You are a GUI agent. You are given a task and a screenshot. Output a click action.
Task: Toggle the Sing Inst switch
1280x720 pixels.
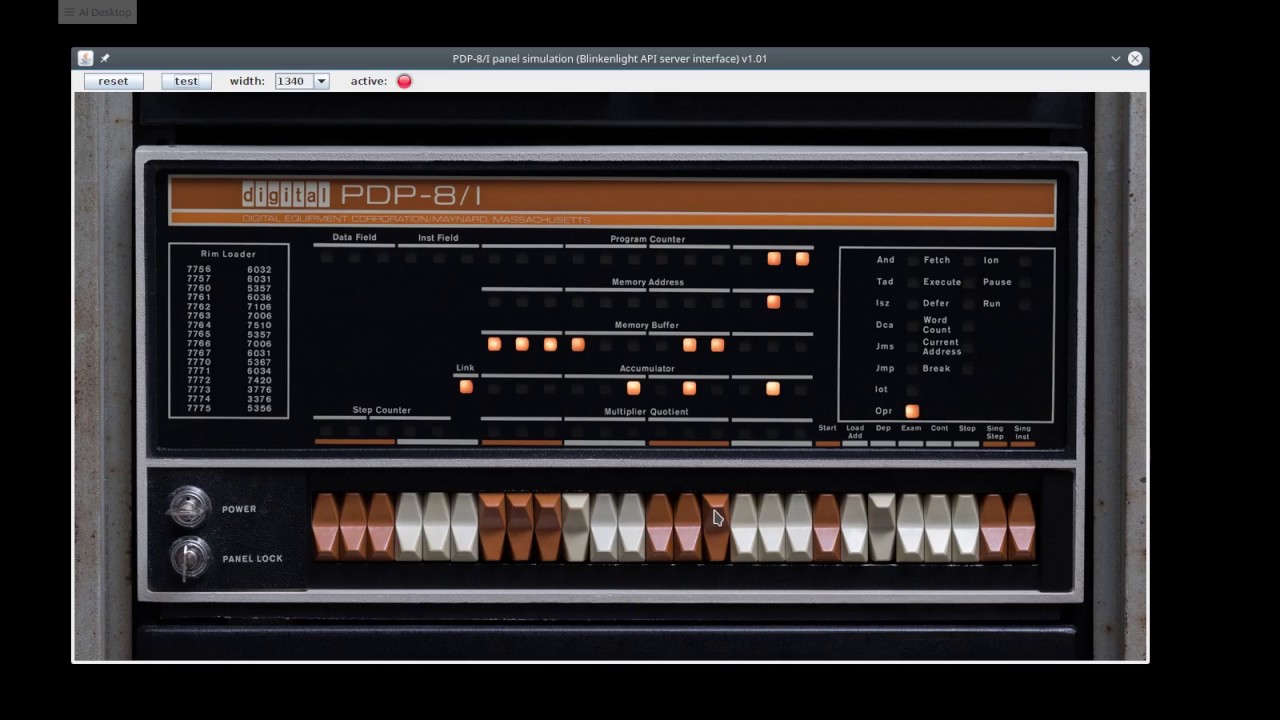pyautogui.click(x=1021, y=526)
